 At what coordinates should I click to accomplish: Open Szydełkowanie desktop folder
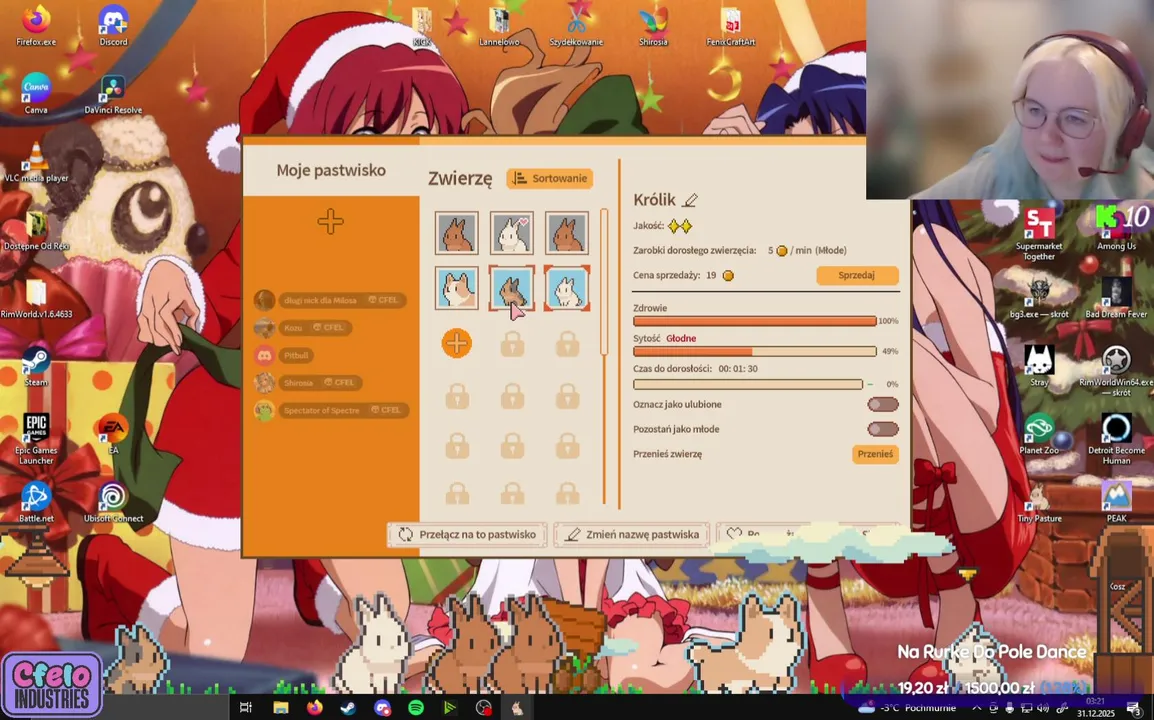(576, 26)
